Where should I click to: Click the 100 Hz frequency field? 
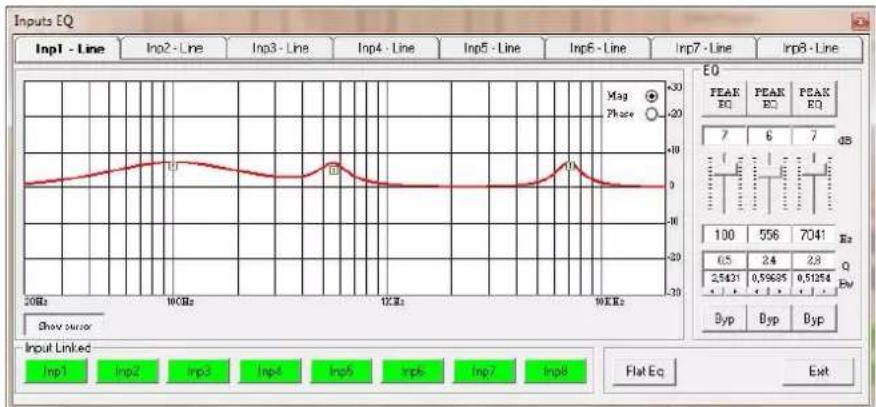724,235
